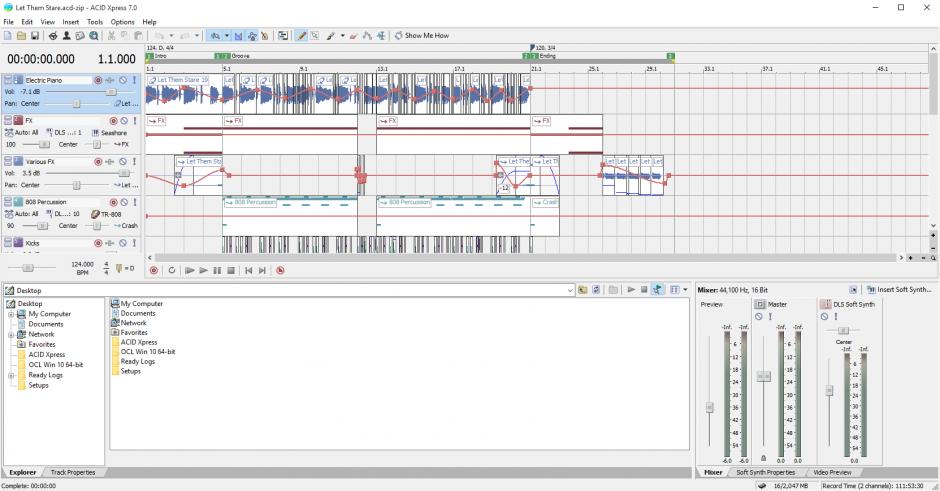Open the Redo history dropdown arrow
Screen dimensions: 940x491
(x=197, y=36)
